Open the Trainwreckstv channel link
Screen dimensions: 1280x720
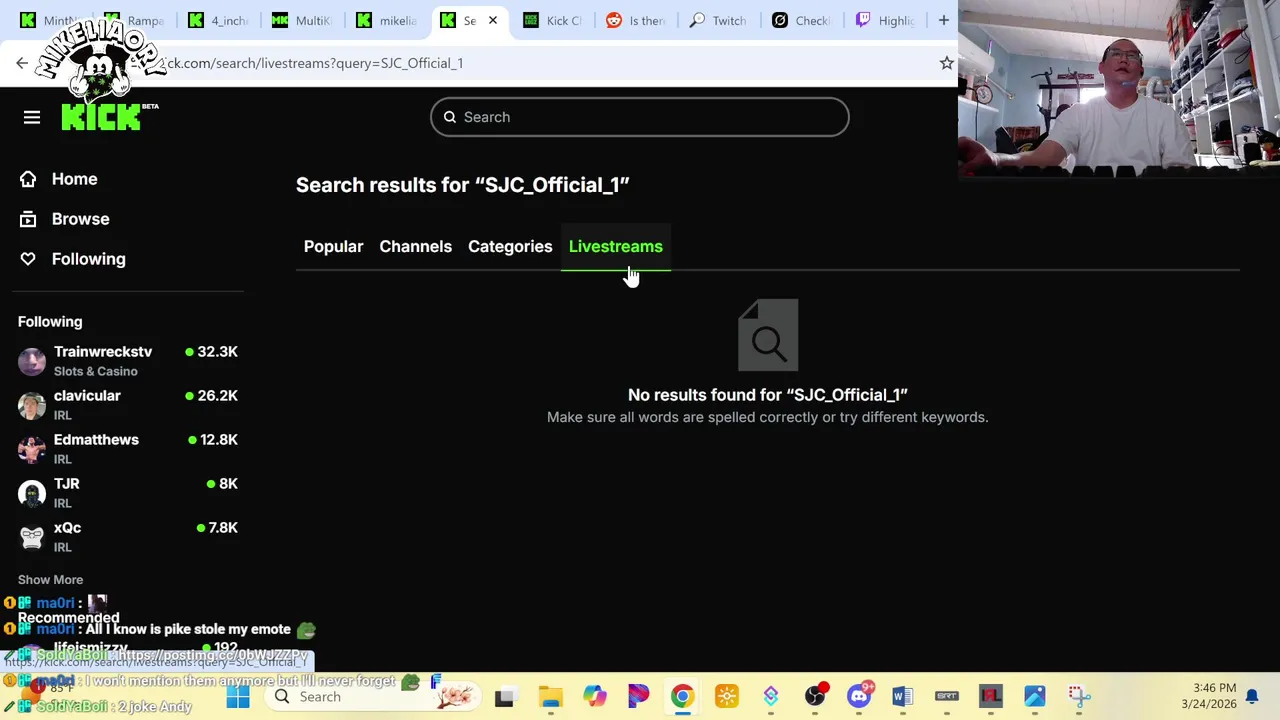(x=103, y=352)
